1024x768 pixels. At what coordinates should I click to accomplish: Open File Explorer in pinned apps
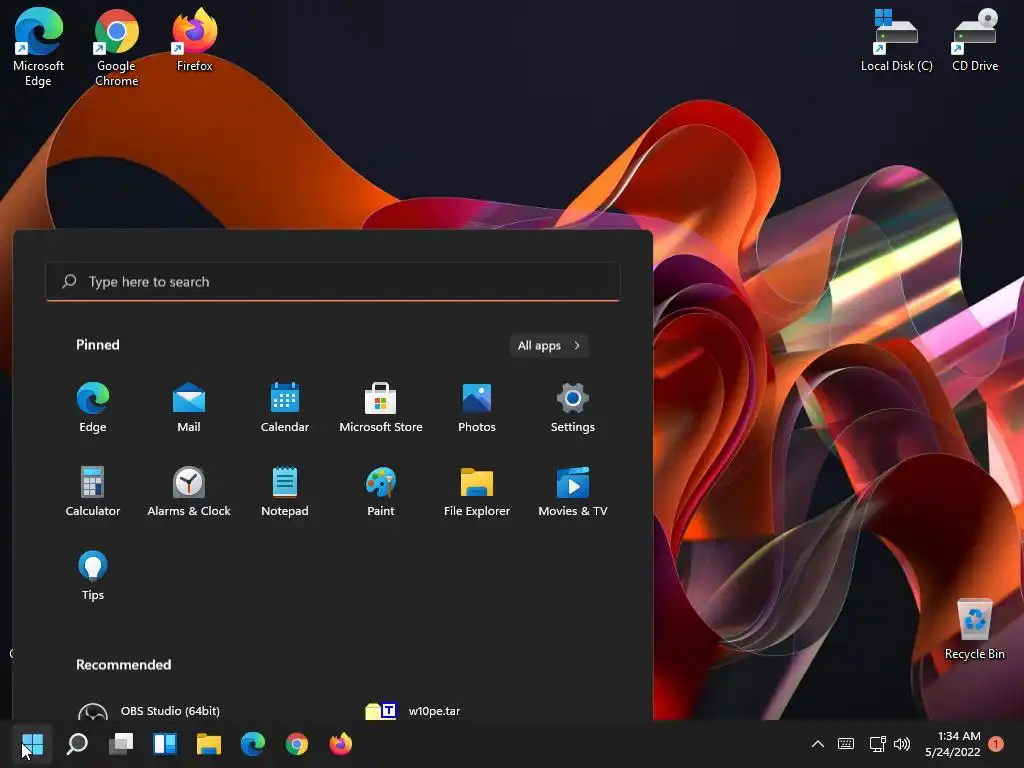coord(477,492)
